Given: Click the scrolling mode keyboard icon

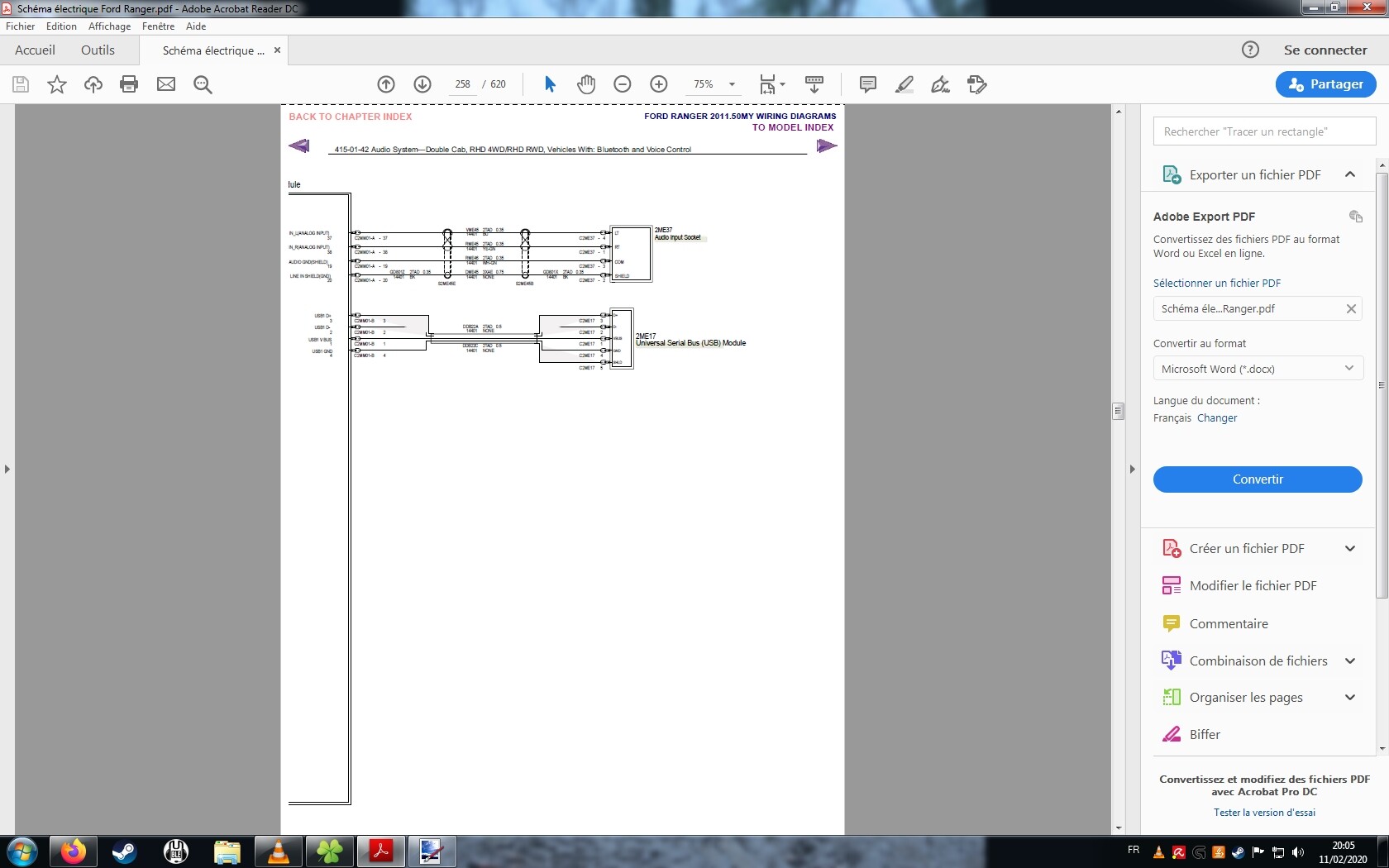Looking at the screenshot, I should pos(814,84).
